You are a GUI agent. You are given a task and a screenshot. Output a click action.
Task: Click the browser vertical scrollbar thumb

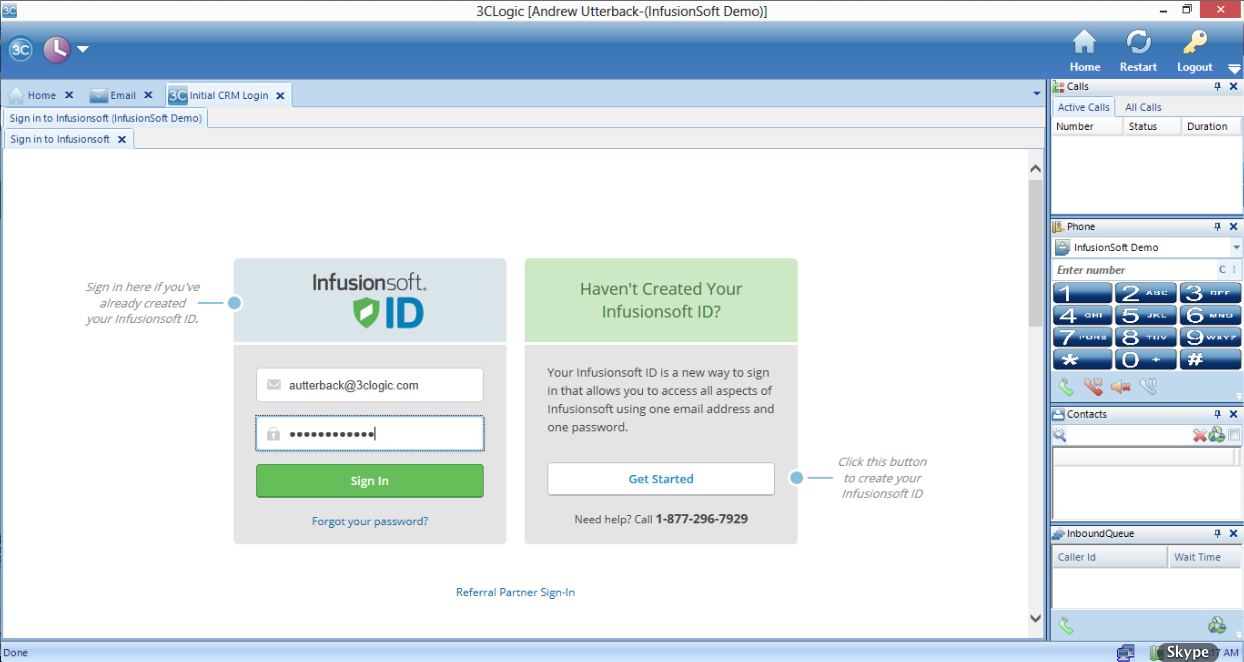pos(1036,255)
